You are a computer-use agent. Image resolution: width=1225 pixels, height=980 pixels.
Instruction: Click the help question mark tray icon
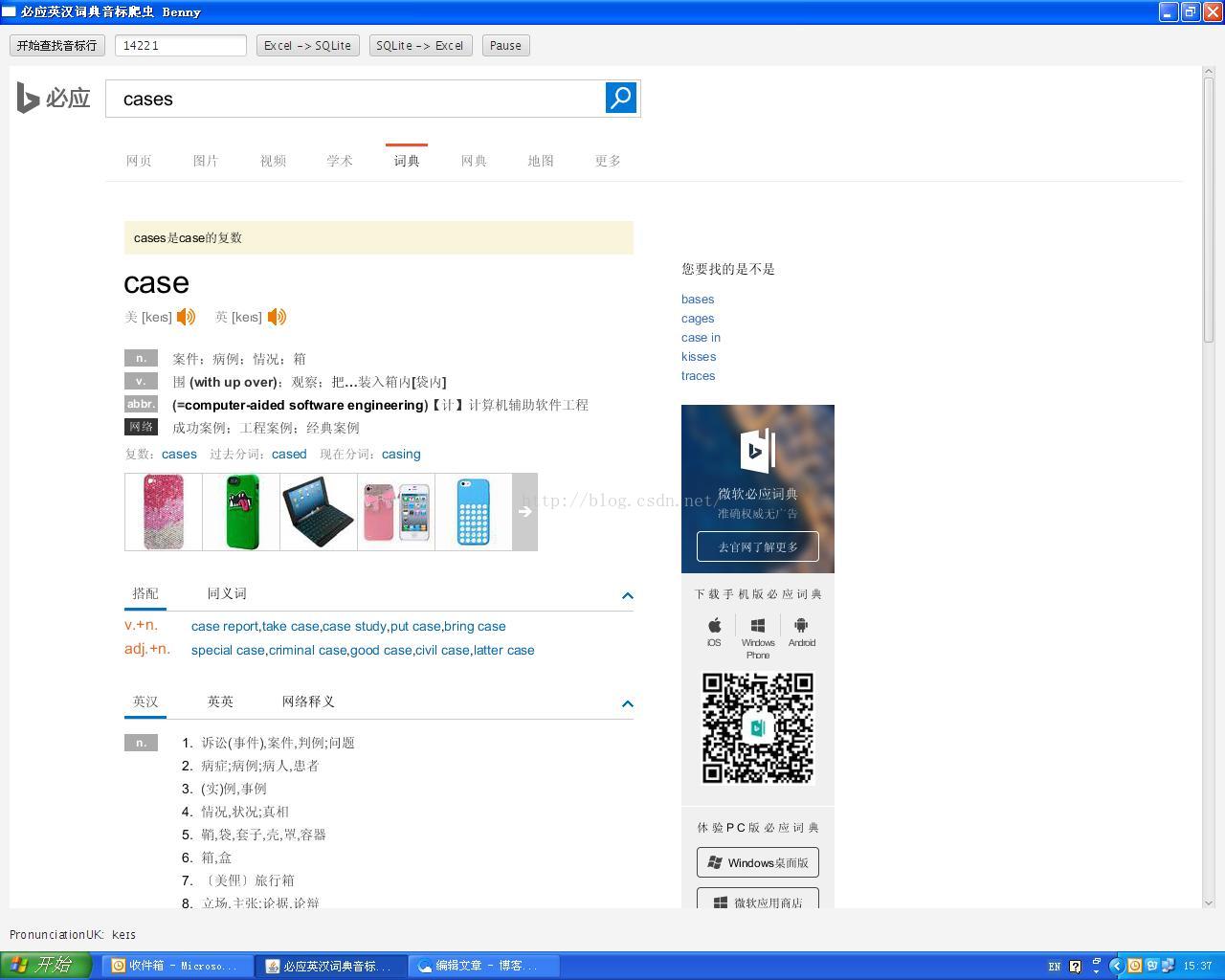point(1075,967)
